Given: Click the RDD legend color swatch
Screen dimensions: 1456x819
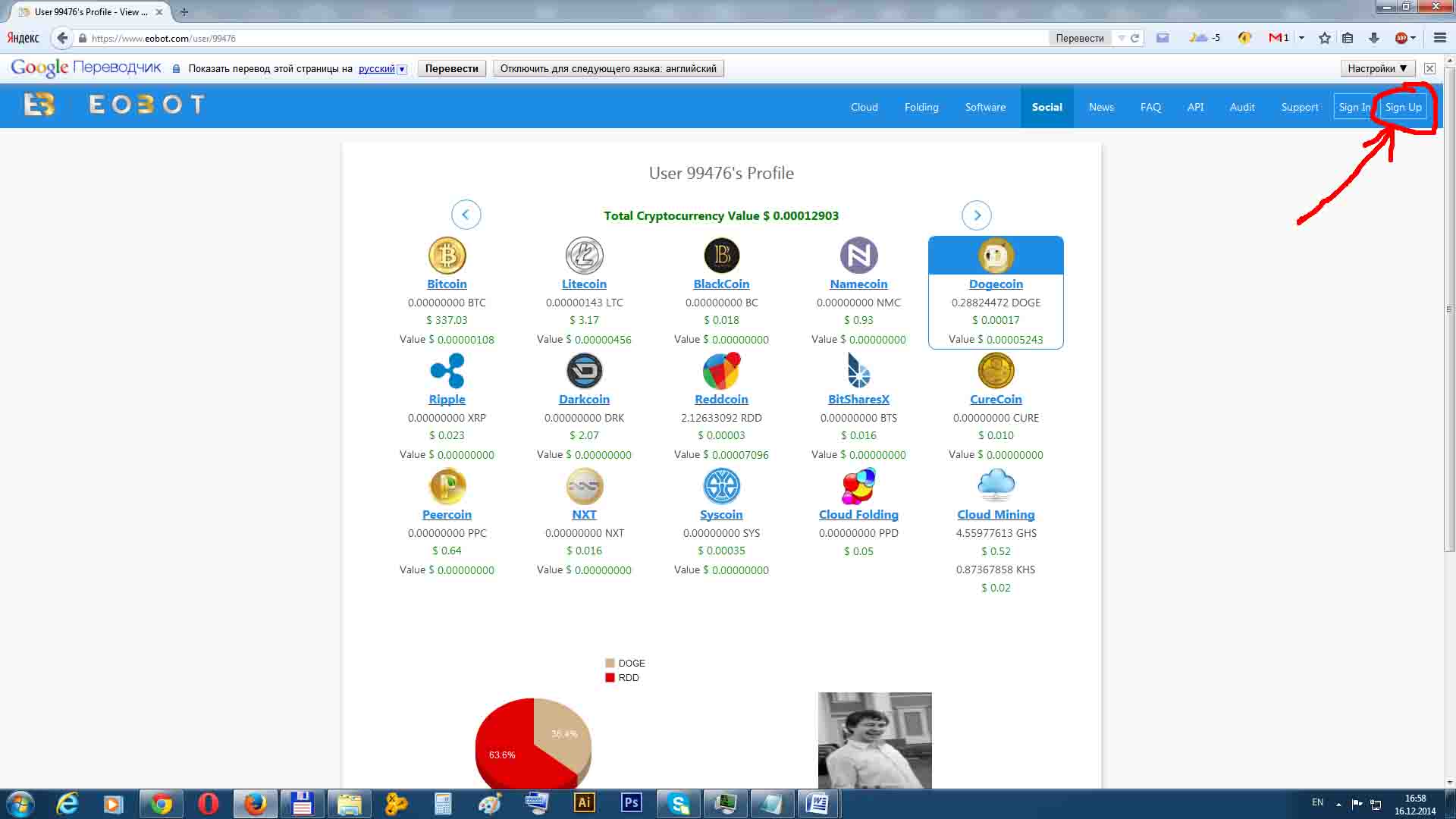Looking at the screenshot, I should (x=610, y=677).
